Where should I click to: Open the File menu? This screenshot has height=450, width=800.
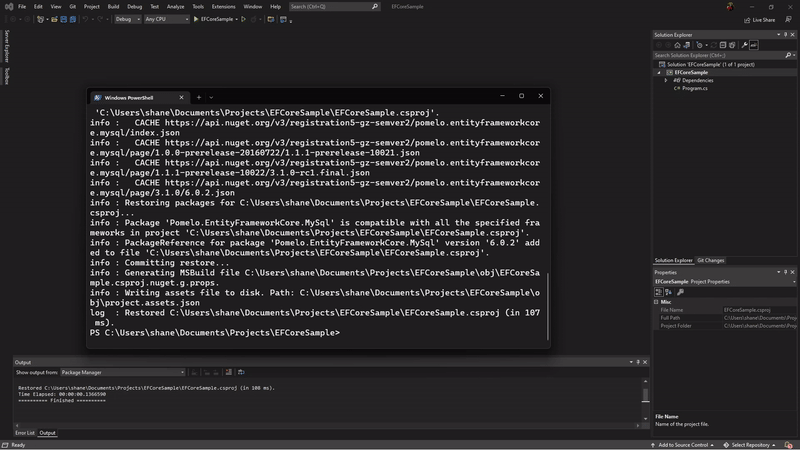click(x=22, y=7)
